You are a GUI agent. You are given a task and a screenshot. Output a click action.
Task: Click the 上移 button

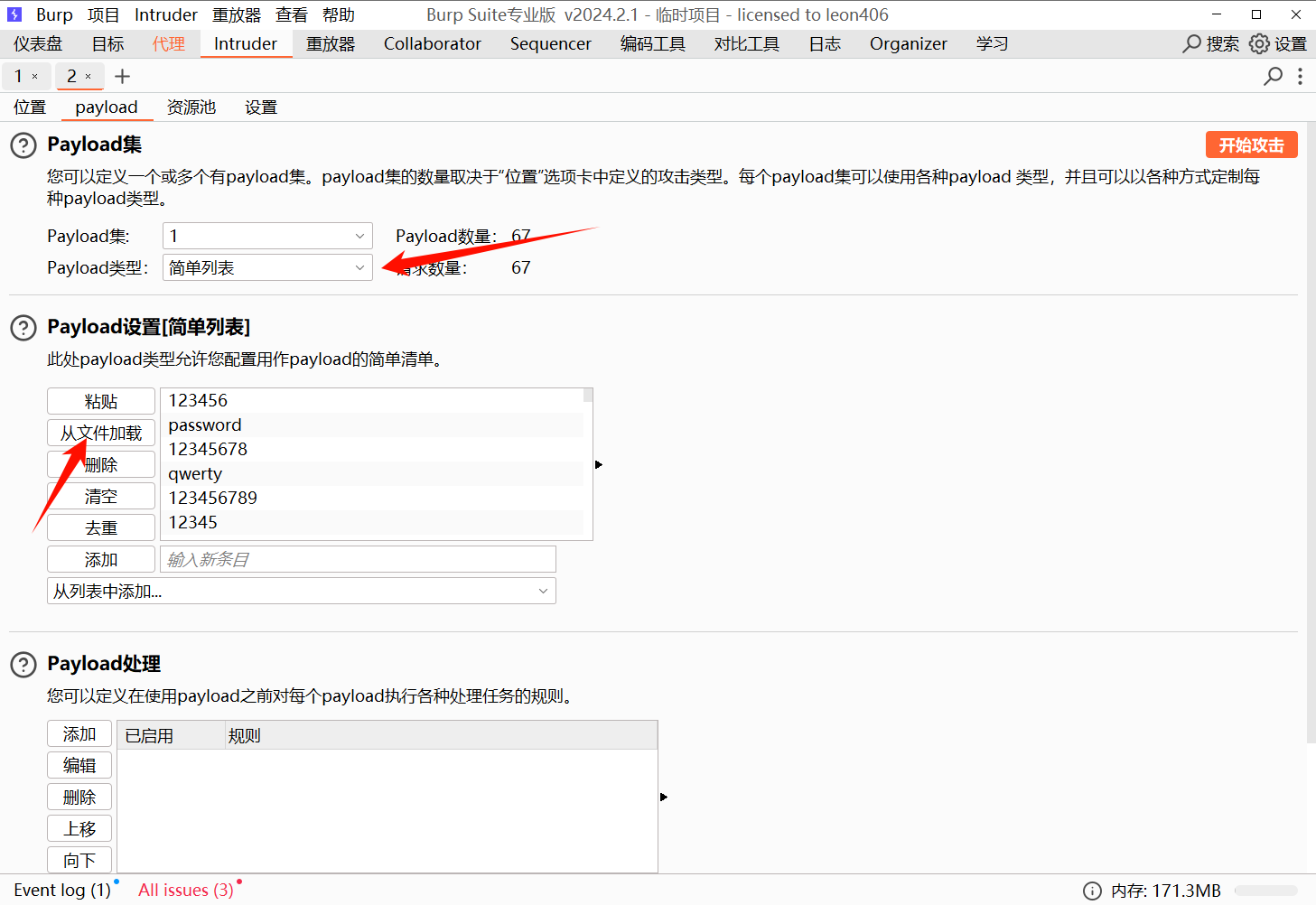tap(79, 828)
